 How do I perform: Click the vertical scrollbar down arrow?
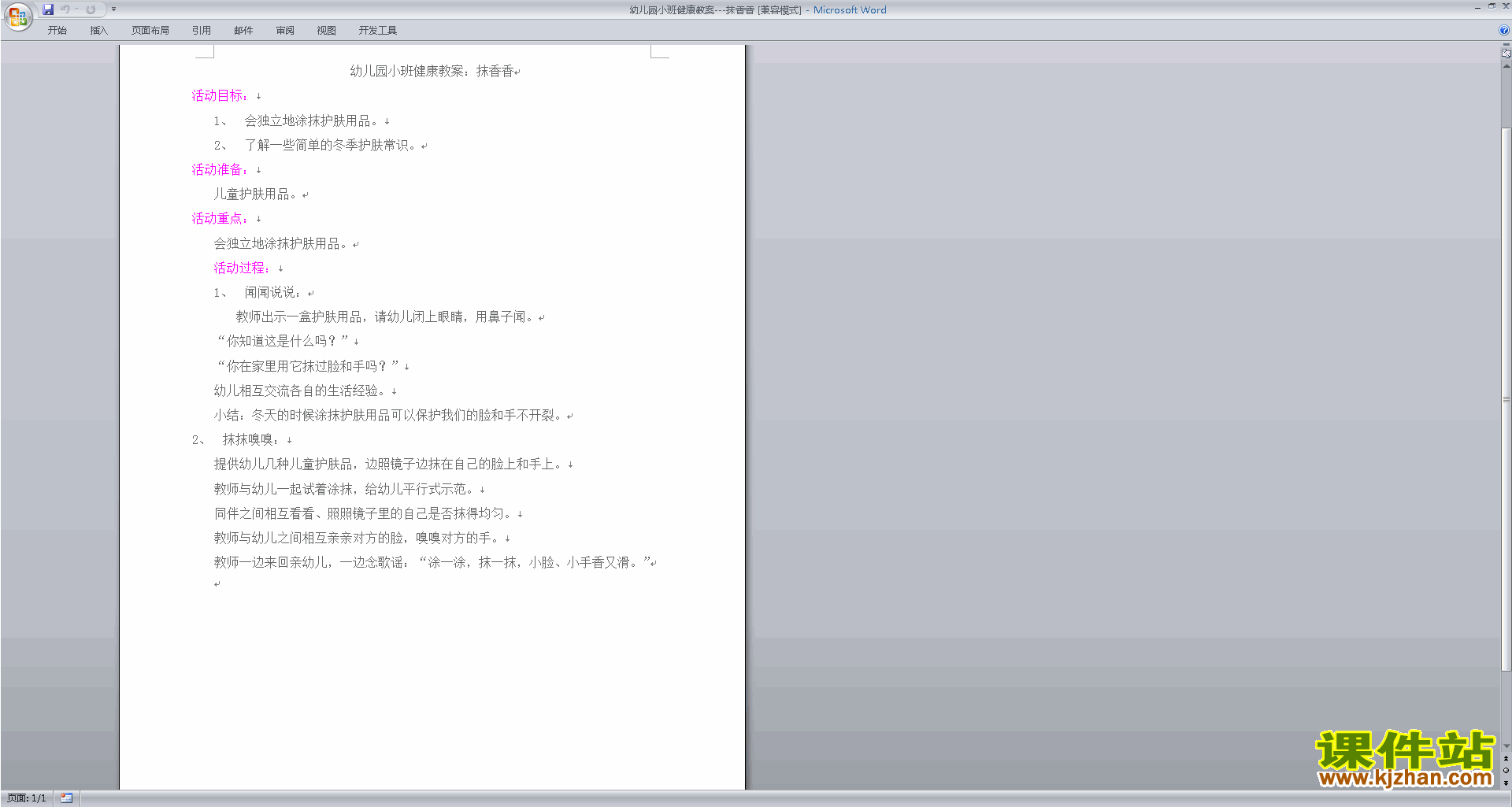(1506, 746)
